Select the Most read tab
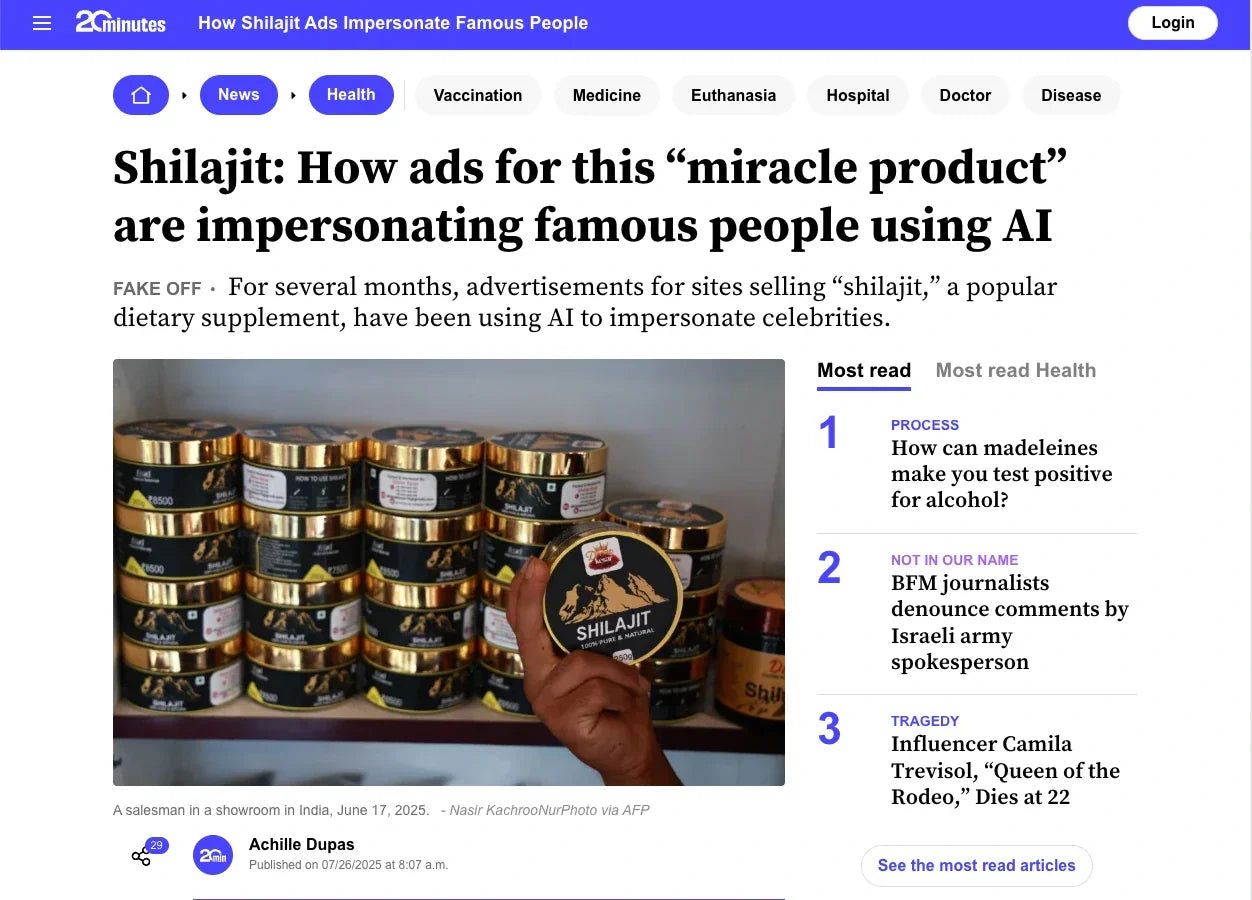 pos(864,370)
